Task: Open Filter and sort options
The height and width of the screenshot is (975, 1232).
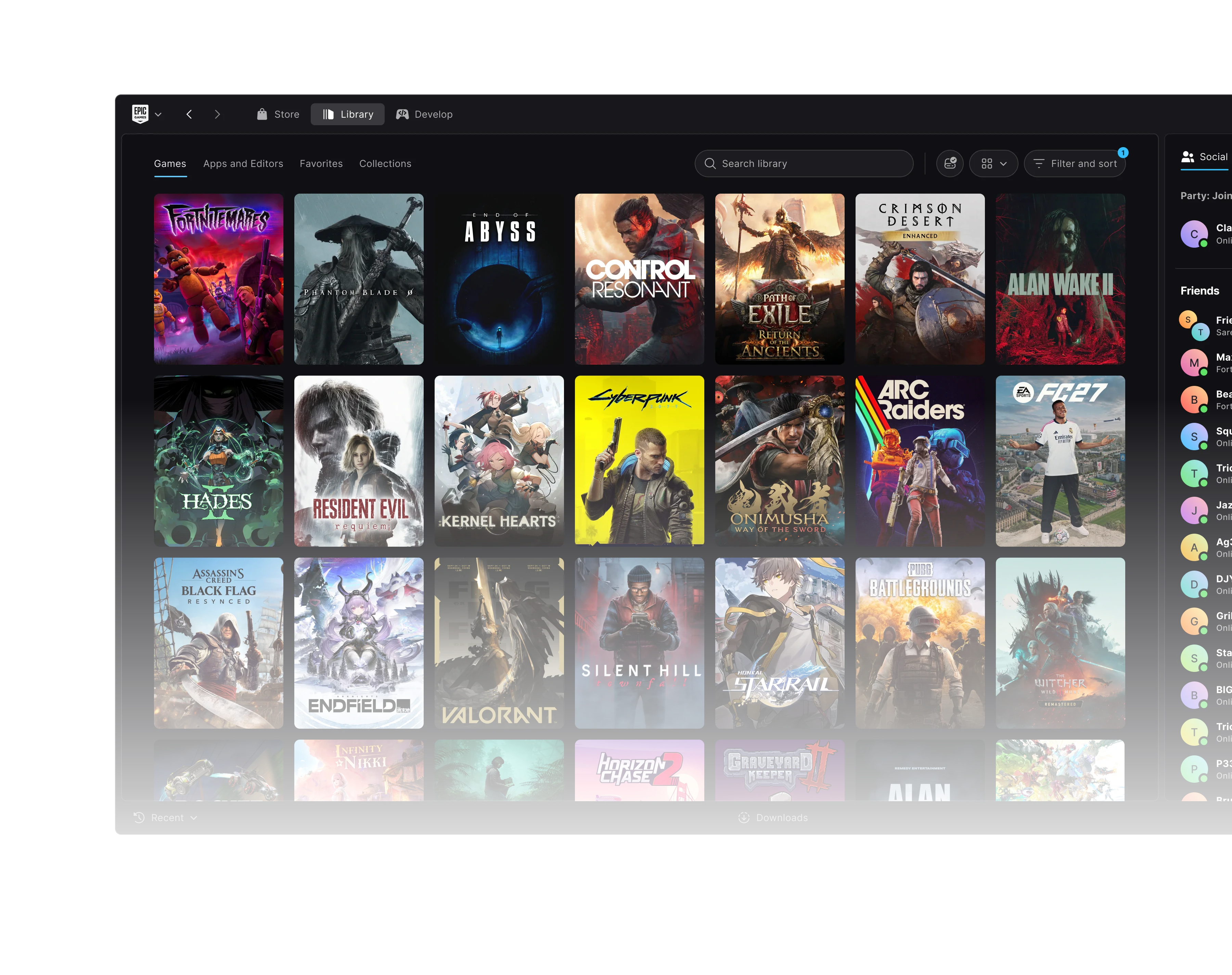Action: (1075, 163)
